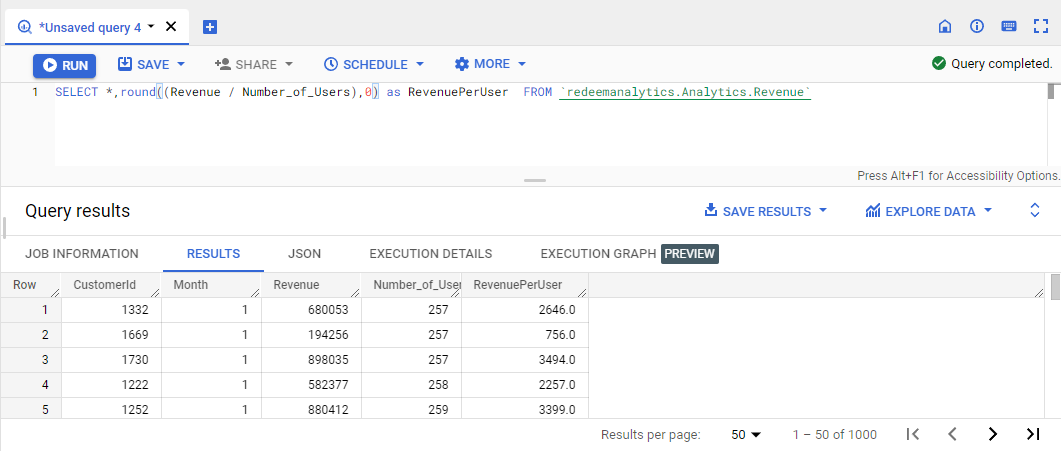Click the SAVE button
This screenshot has height=451, width=1061.
tap(143, 64)
